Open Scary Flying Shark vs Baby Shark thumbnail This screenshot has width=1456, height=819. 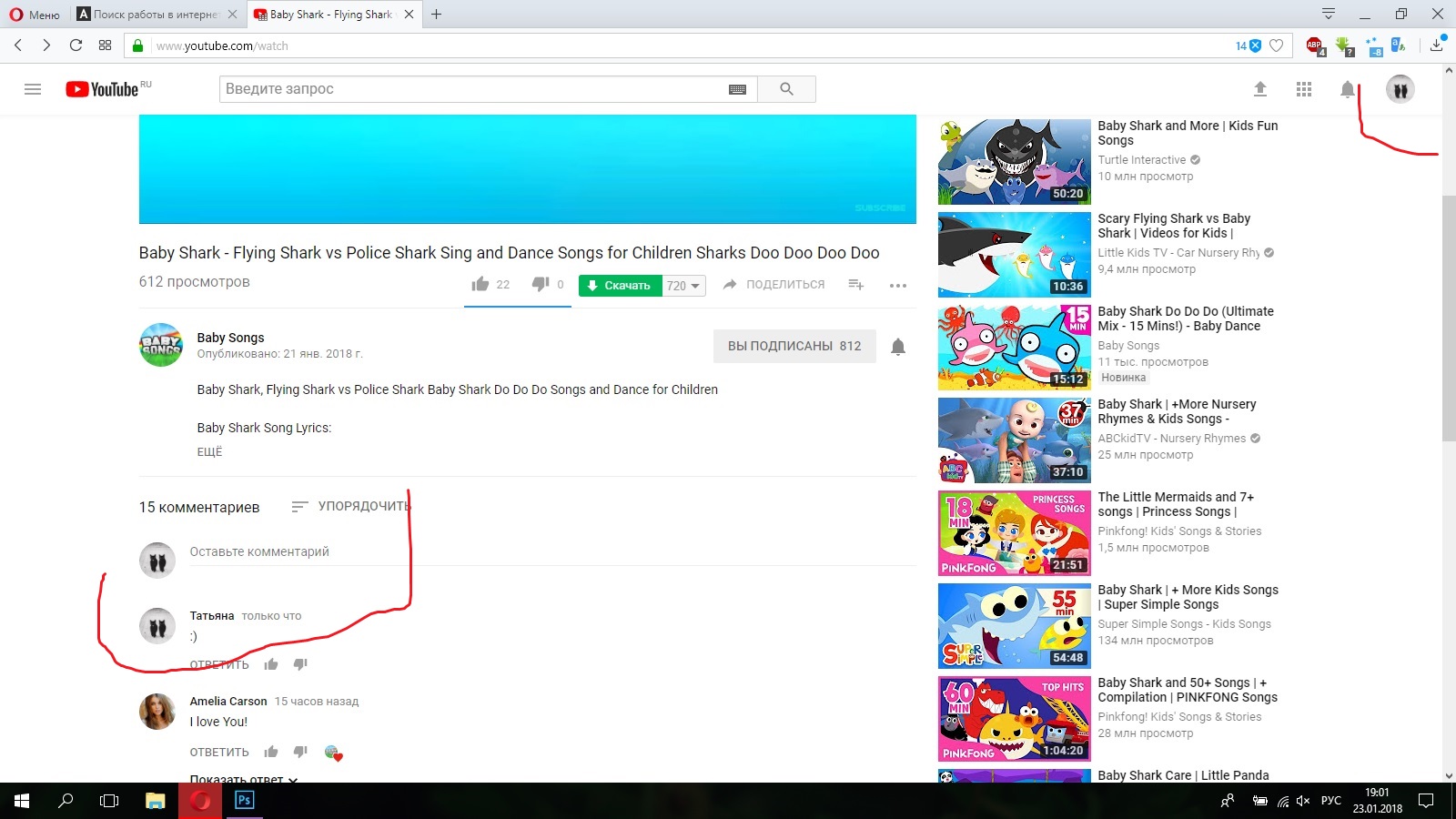1015,255
